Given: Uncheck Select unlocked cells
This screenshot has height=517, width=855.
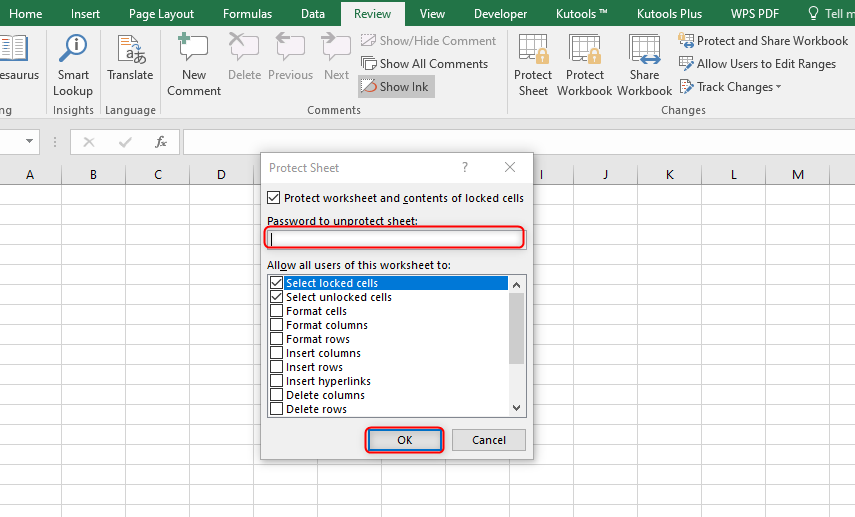Looking at the screenshot, I should [276, 297].
